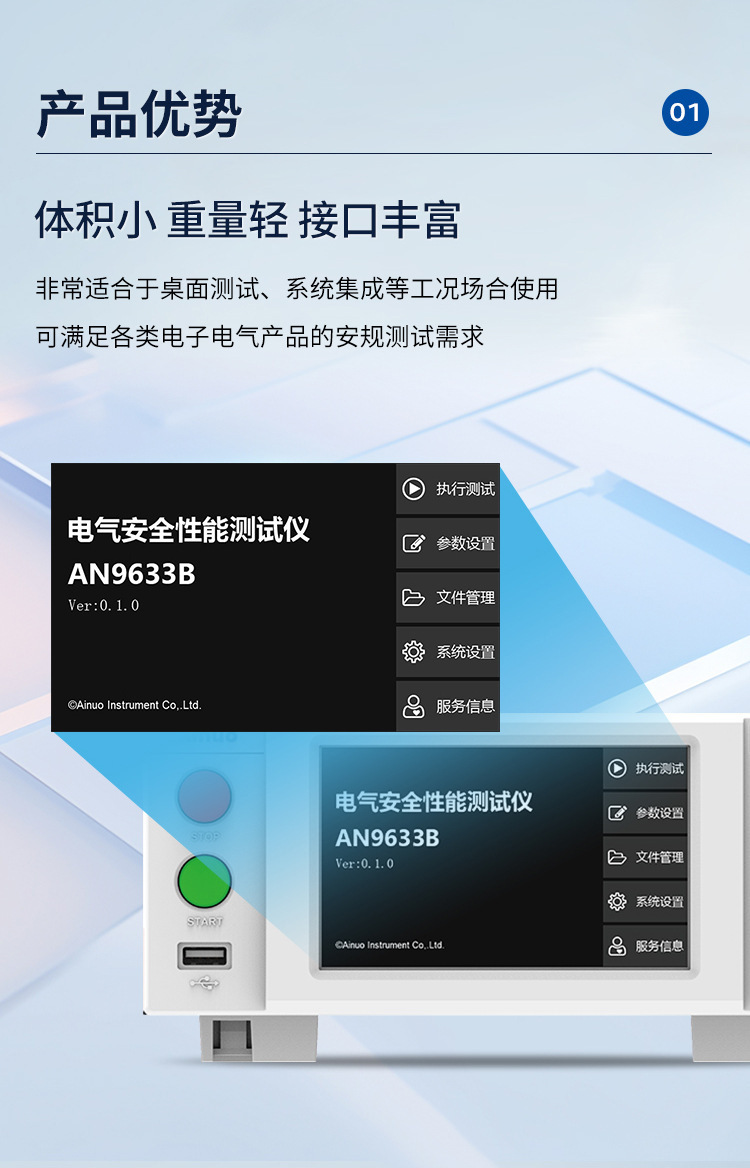Click the green START button
The height and width of the screenshot is (1168, 750).
204,881
